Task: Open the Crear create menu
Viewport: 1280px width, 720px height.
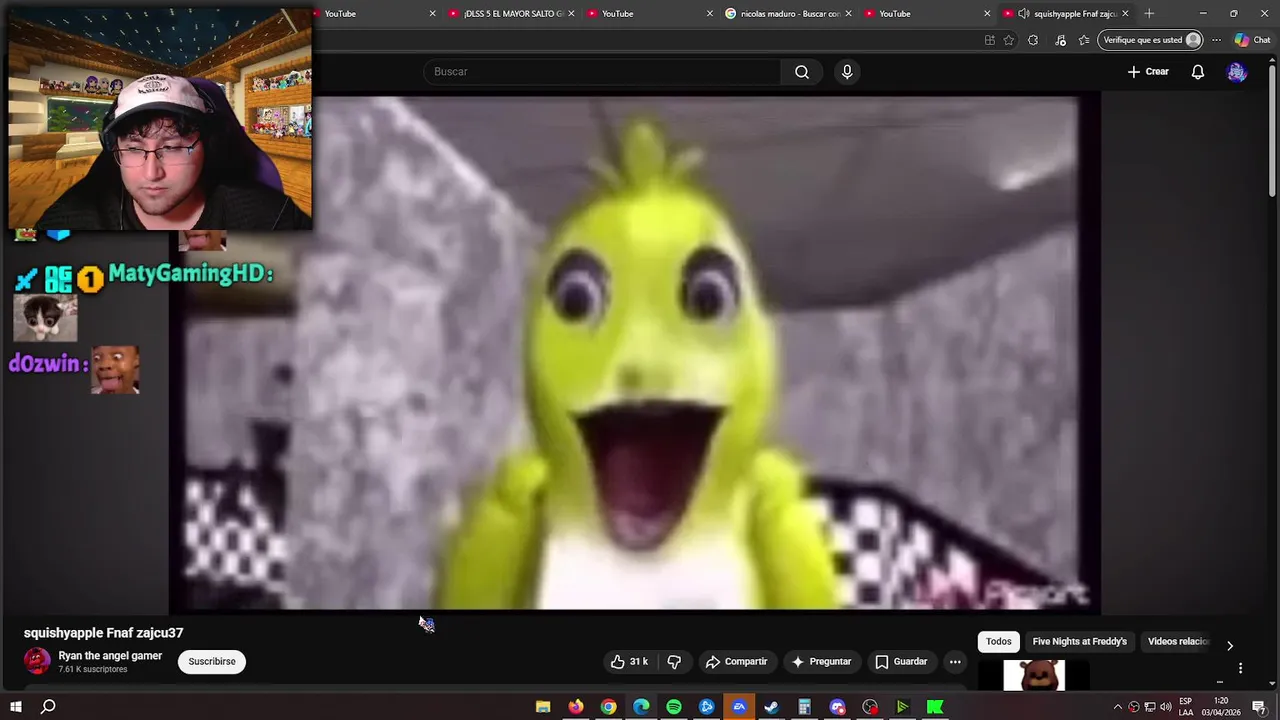Action: [x=1148, y=72]
